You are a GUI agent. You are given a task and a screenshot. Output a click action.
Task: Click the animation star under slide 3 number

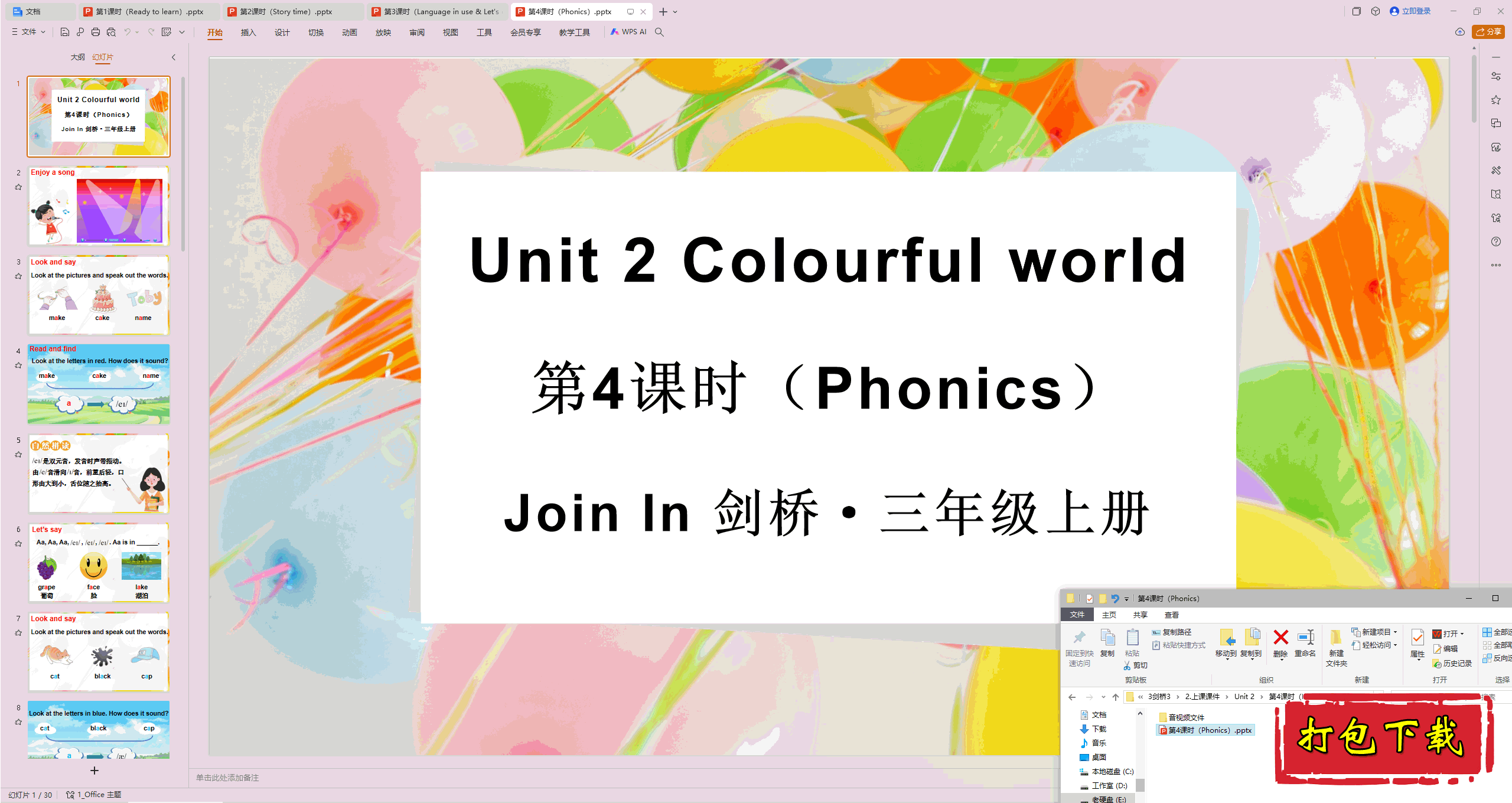18,276
